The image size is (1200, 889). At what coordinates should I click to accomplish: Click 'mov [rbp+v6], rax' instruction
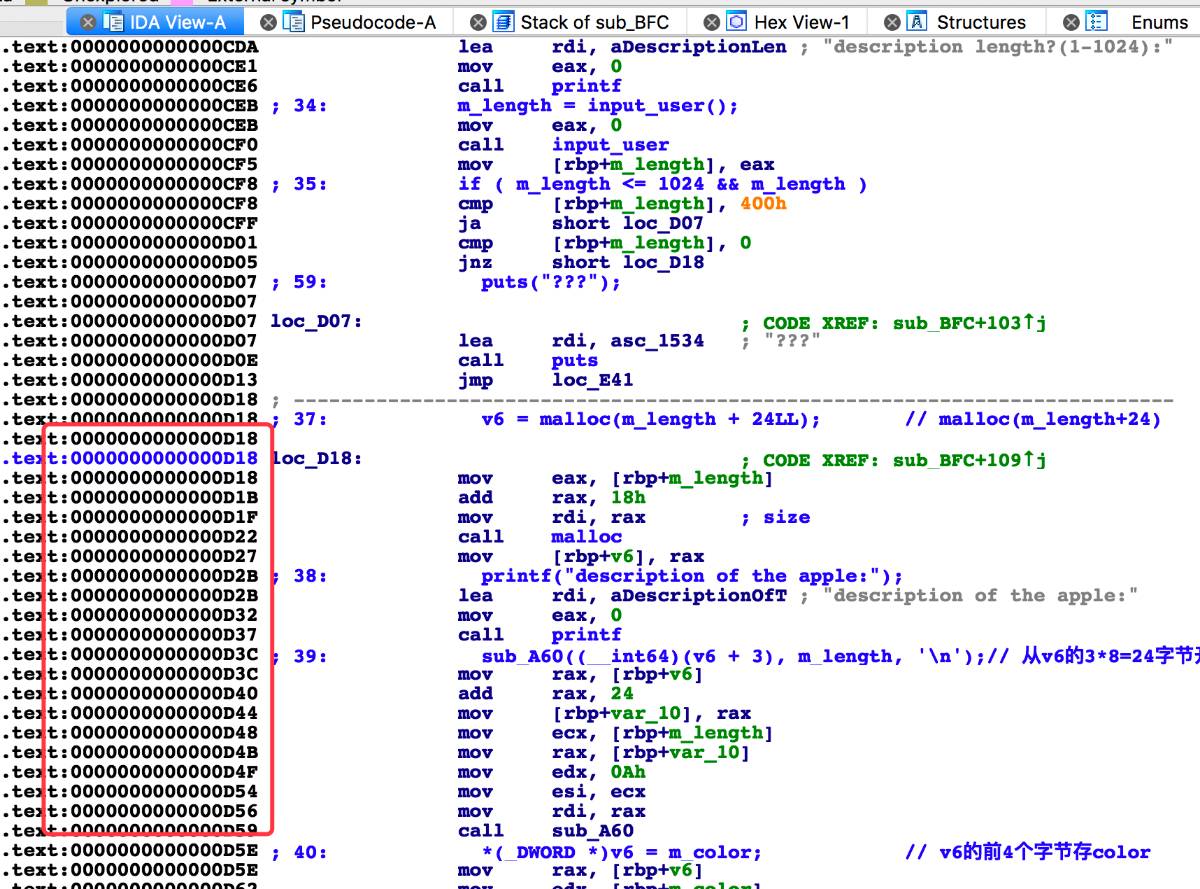click(x=581, y=557)
